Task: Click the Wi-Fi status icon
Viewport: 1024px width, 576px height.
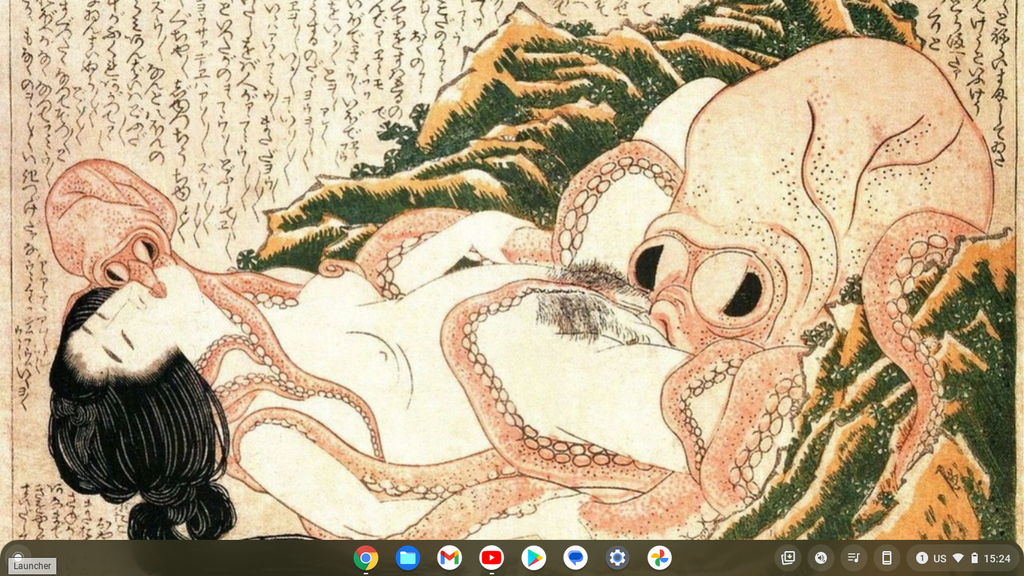Action: 958,558
